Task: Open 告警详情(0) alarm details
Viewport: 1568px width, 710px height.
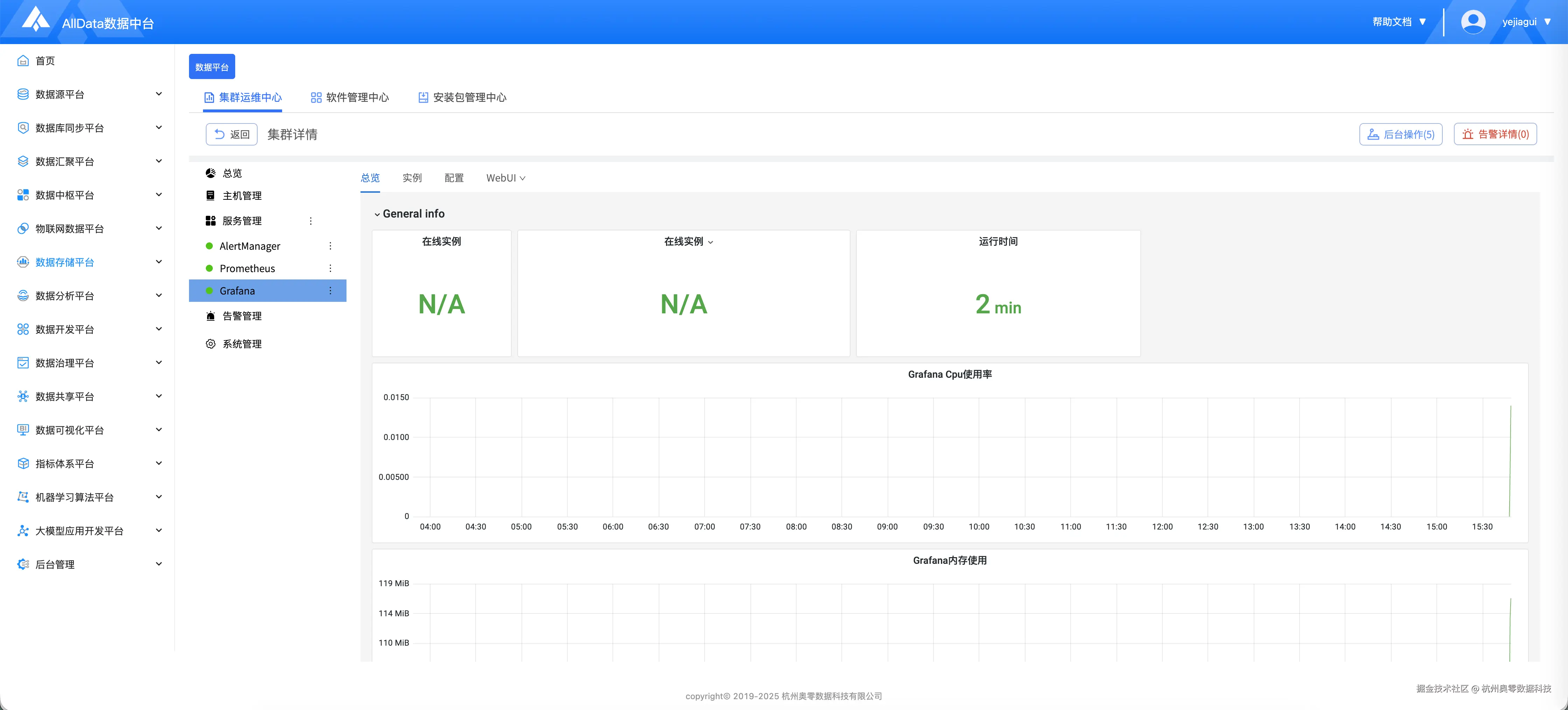Action: (x=1495, y=134)
